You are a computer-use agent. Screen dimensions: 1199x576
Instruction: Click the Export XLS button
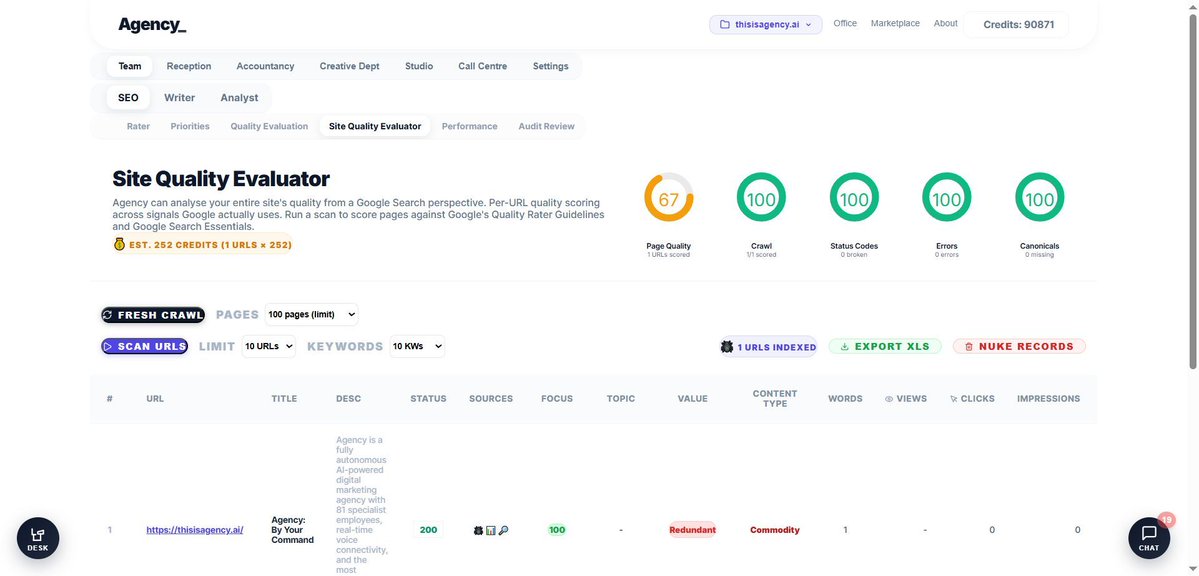[885, 347]
